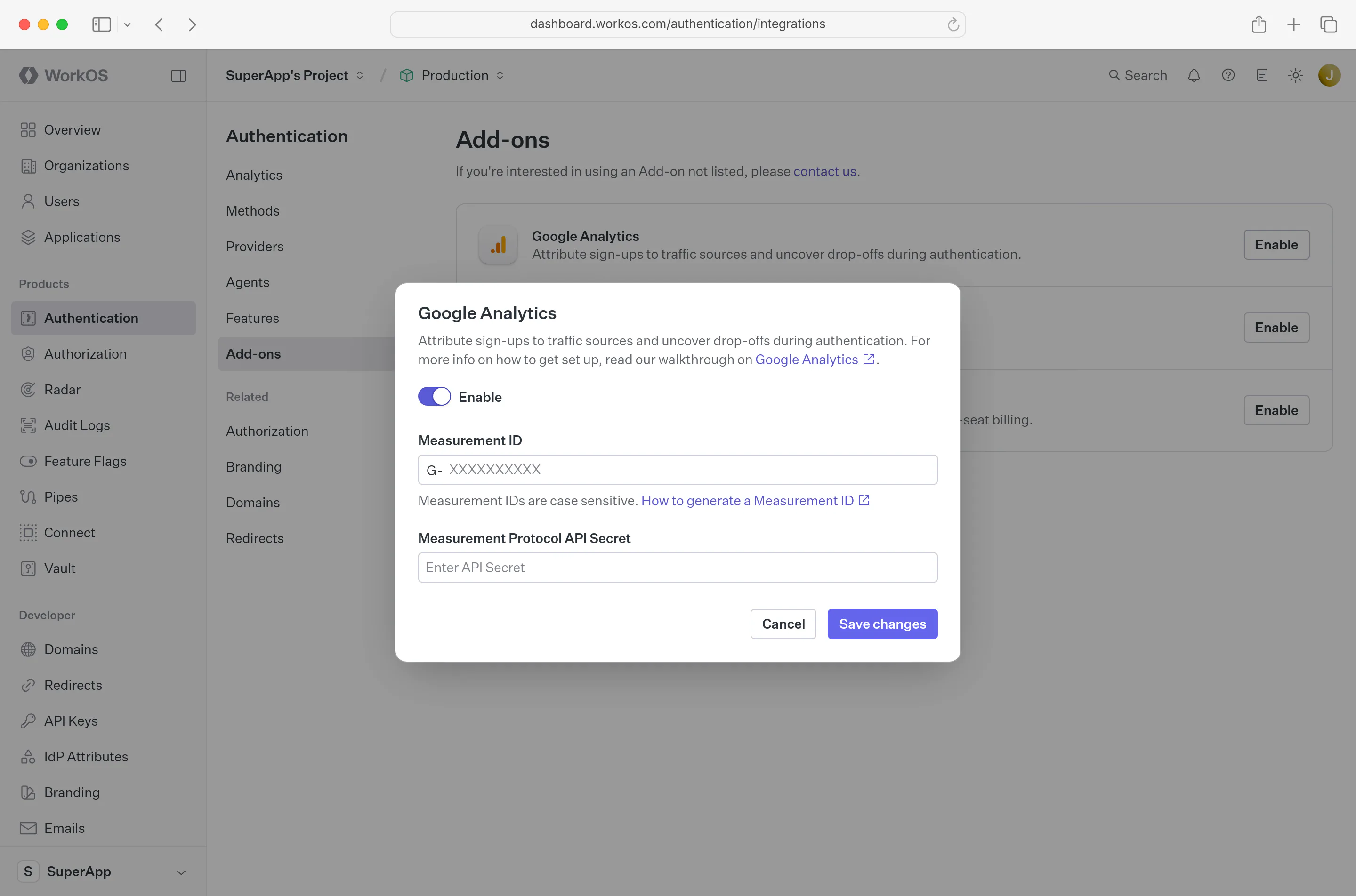Toggle Safari sidebar button
1356x896 pixels.
[x=101, y=24]
